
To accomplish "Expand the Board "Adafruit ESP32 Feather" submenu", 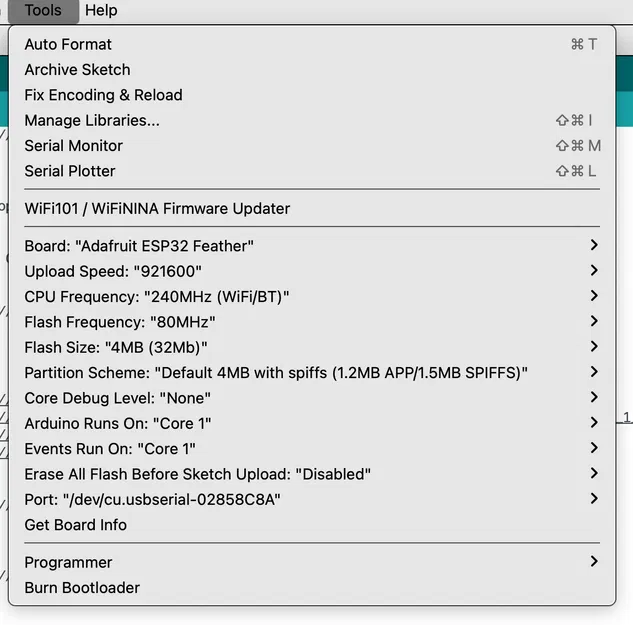I will click(139, 246).
